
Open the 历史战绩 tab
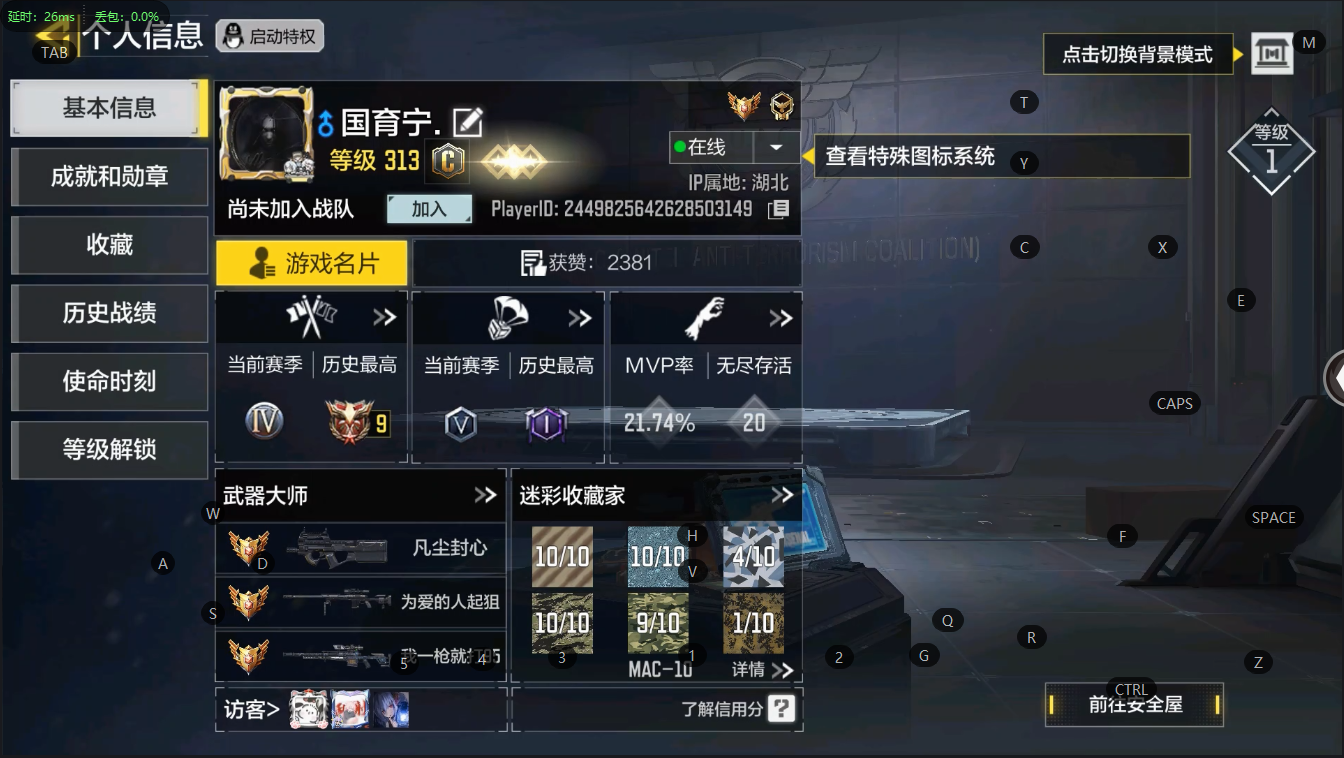110,313
